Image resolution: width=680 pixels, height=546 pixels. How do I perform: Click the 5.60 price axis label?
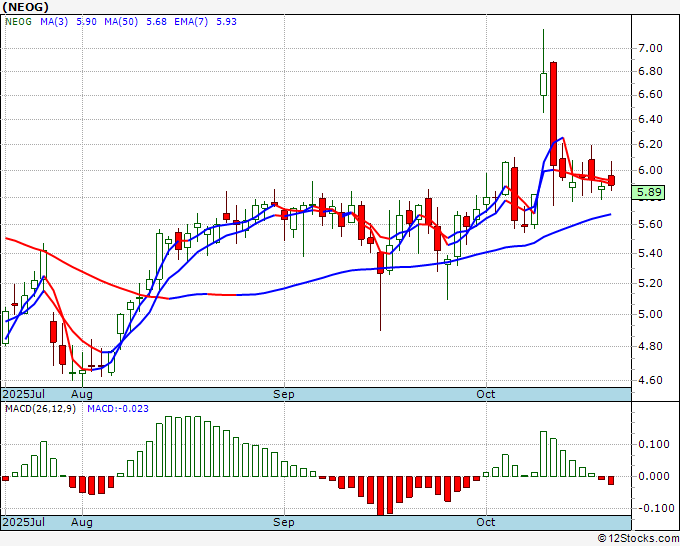click(x=650, y=224)
